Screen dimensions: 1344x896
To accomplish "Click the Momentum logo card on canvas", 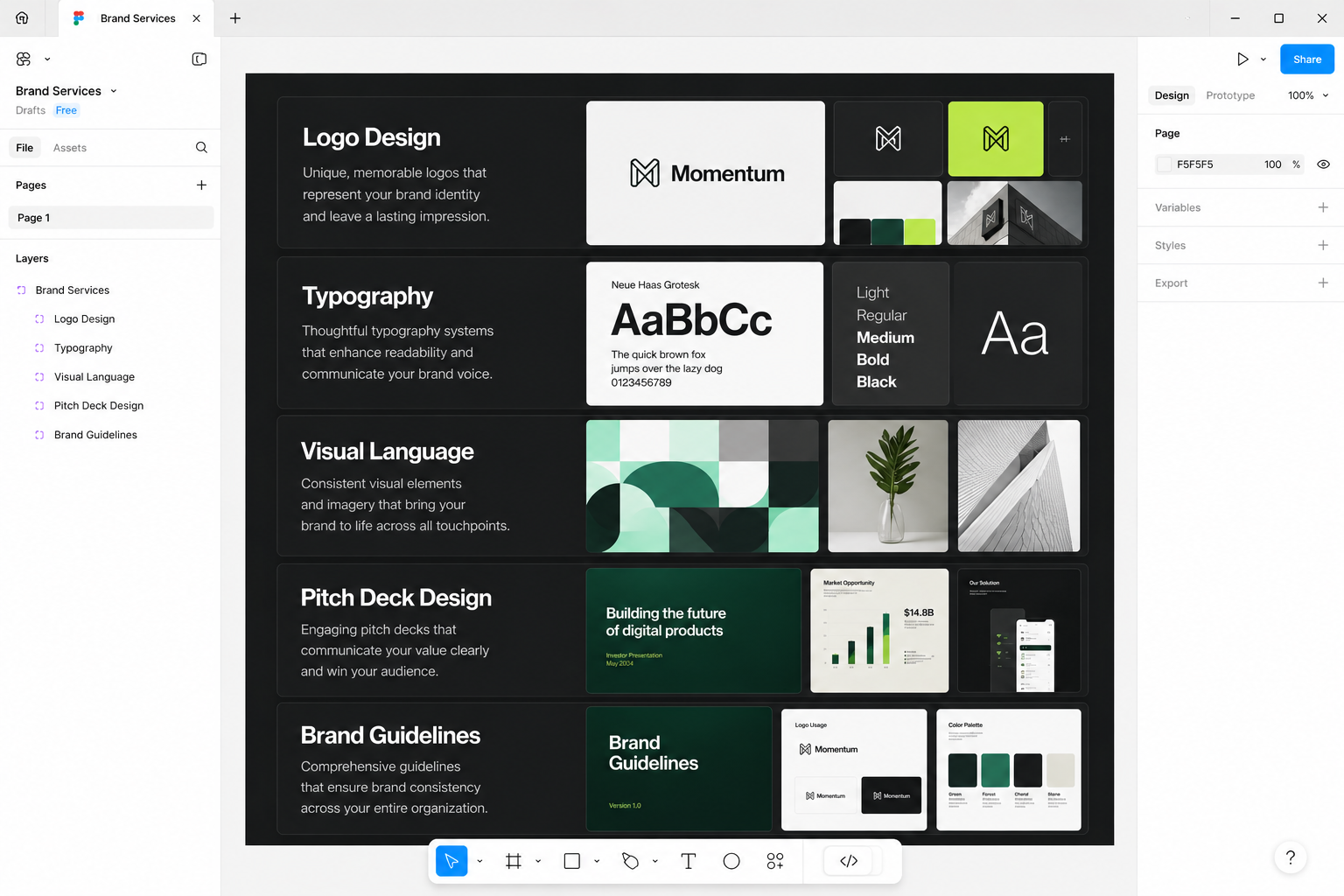I will click(x=705, y=173).
